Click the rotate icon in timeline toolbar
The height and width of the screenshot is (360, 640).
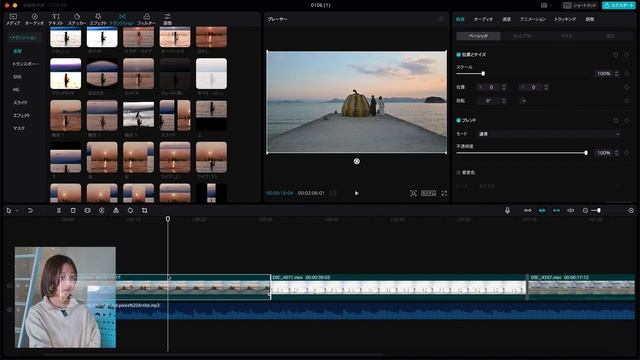click(x=130, y=210)
